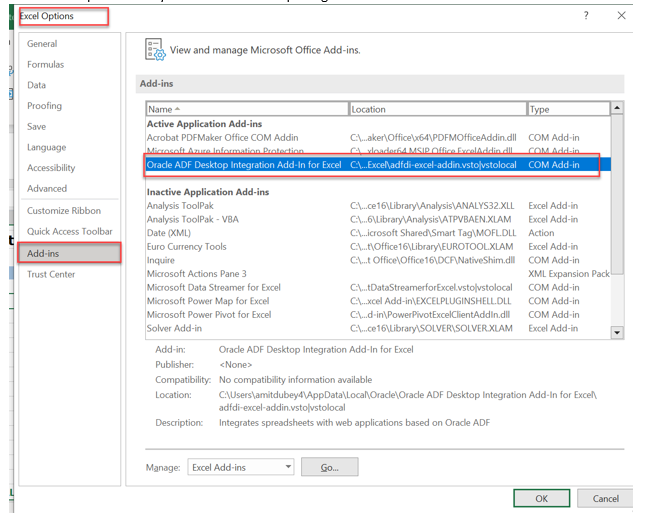Go to the Data options page
Viewport: 670px width, 516px height.
click(x=36, y=85)
